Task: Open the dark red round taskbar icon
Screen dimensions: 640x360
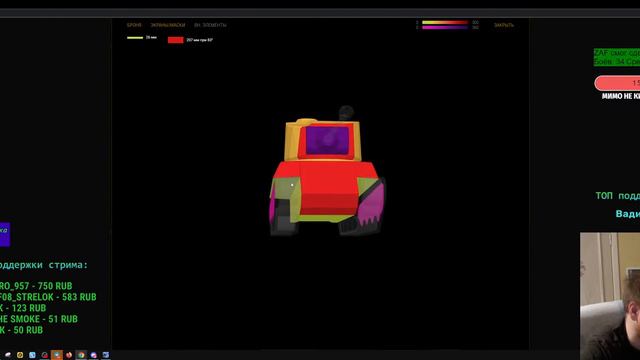Action: (44, 355)
